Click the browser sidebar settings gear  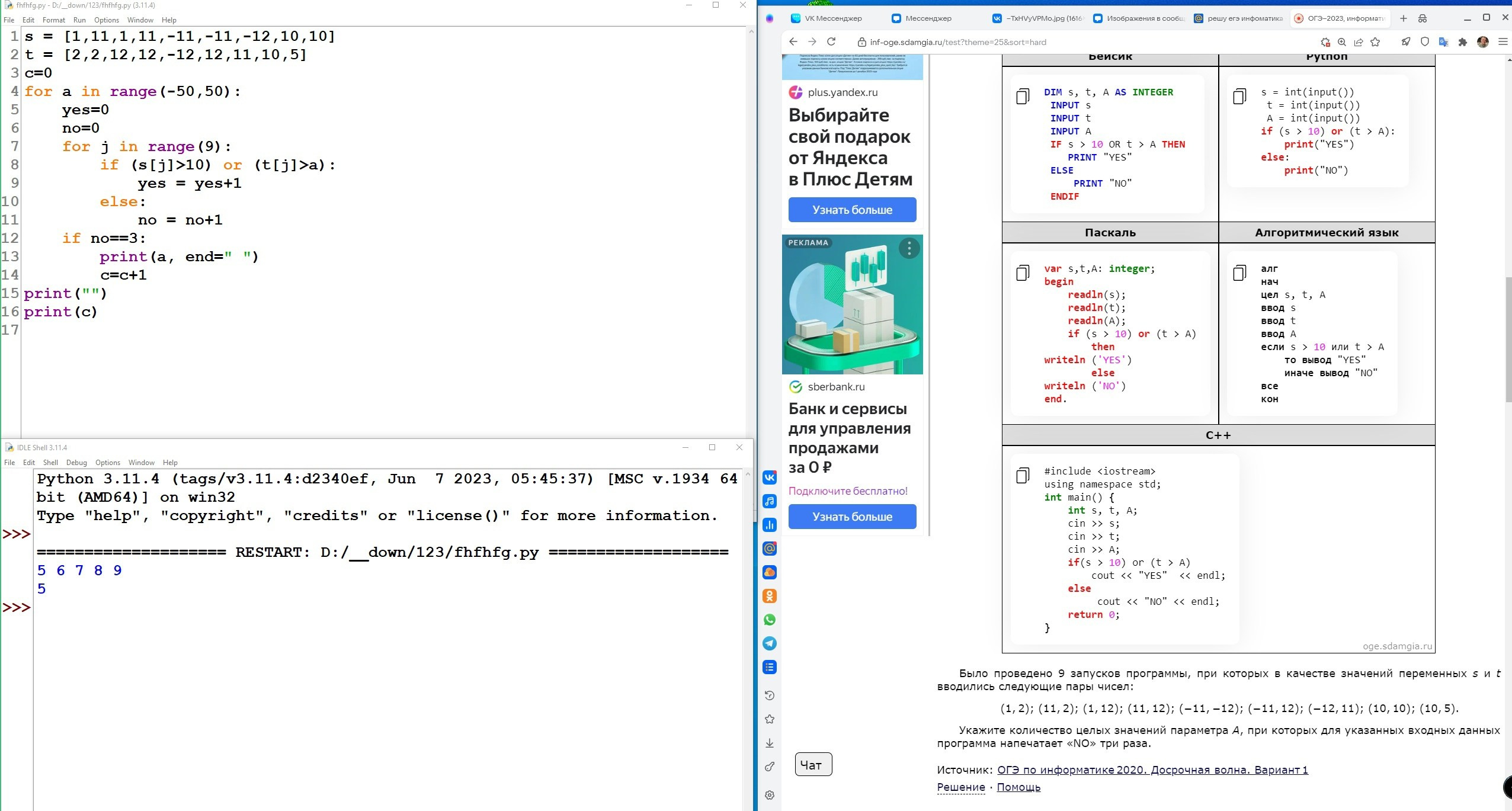[770, 795]
